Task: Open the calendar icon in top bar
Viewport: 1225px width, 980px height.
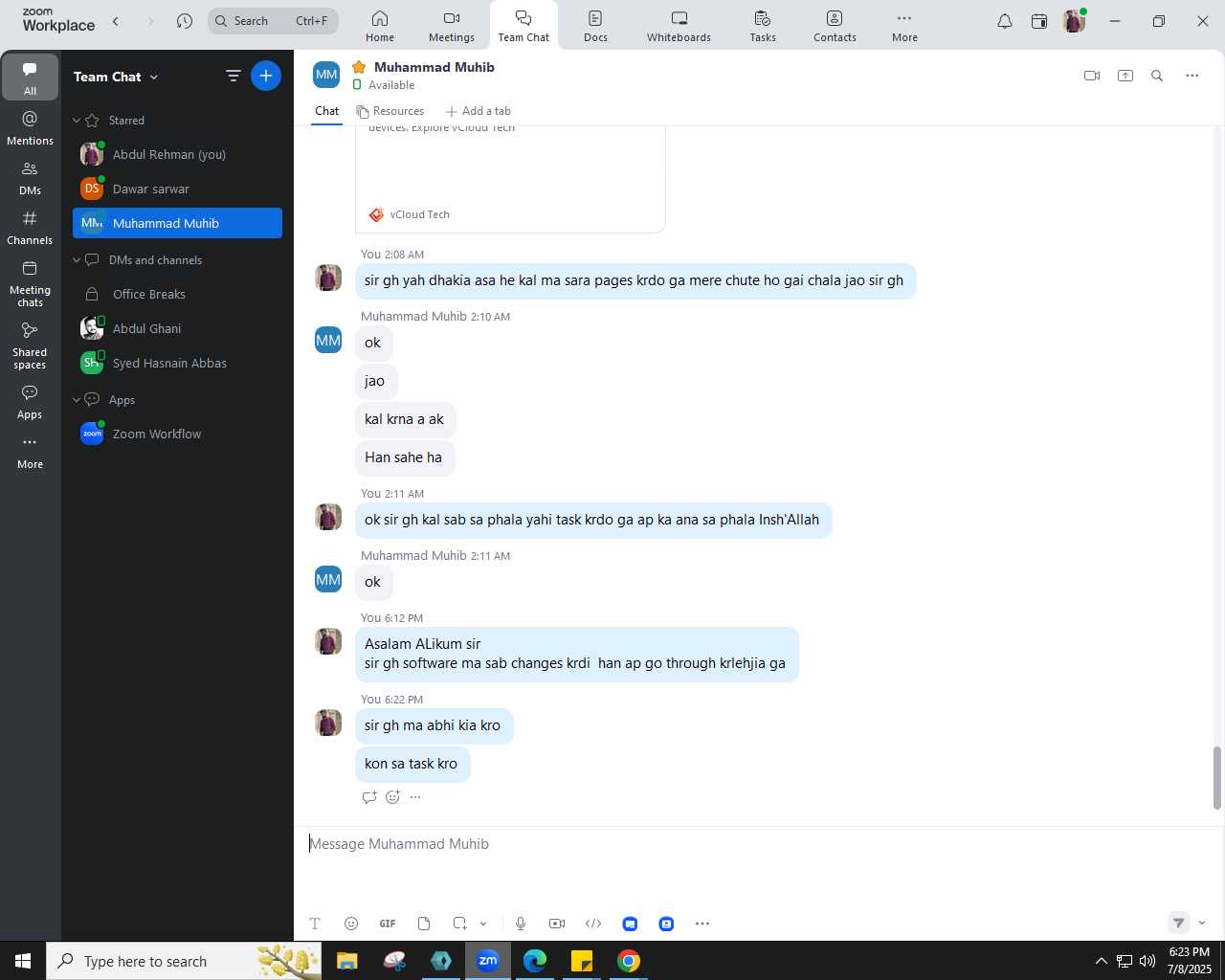Action: [1039, 21]
